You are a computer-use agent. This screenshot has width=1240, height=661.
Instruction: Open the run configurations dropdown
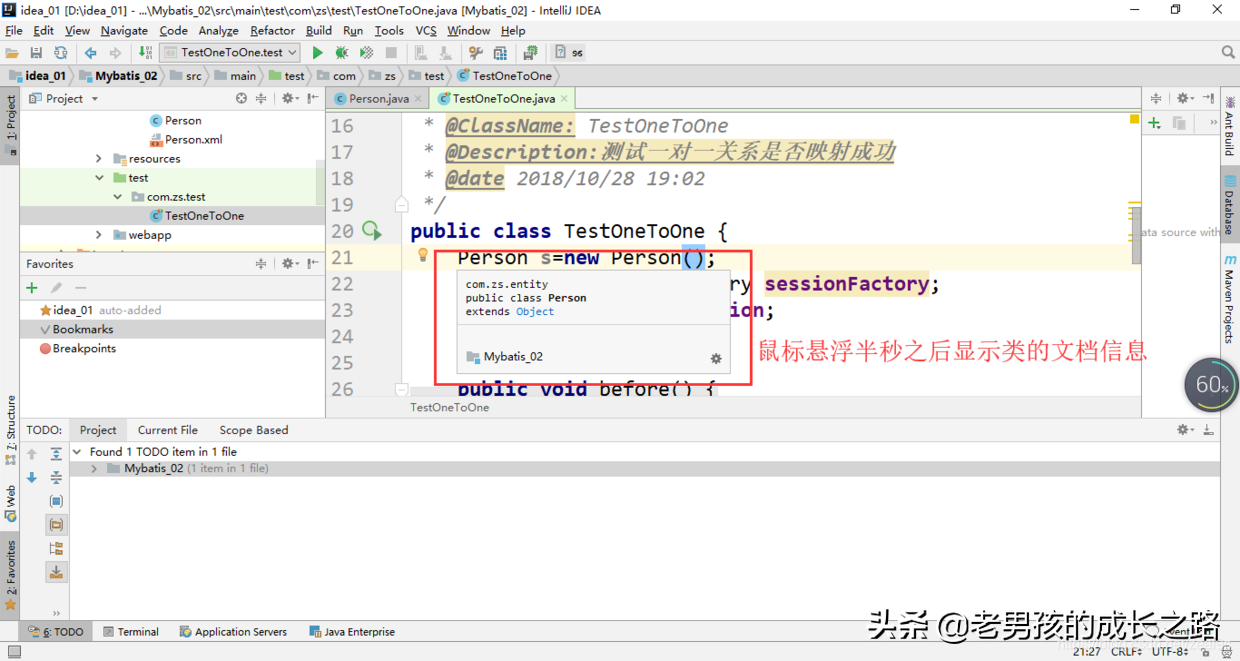tap(291, 52)
